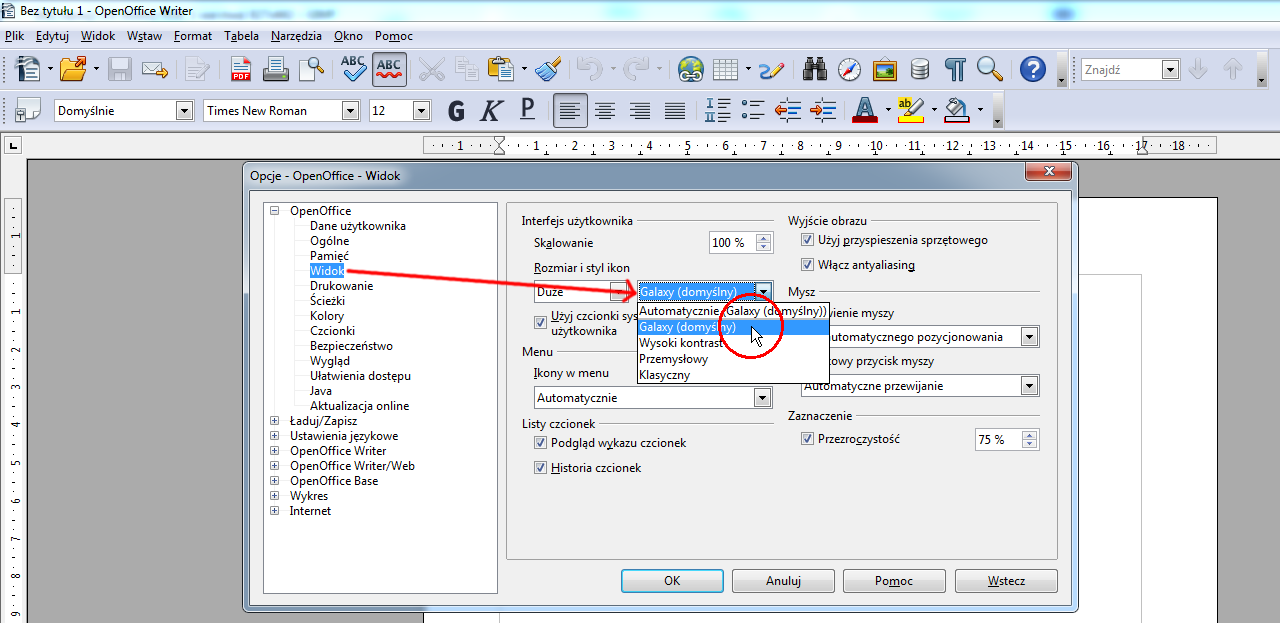Screen dimensions: 1280x623
Task: Click the Format Paintbrush icon
Action: pos(548,69)
